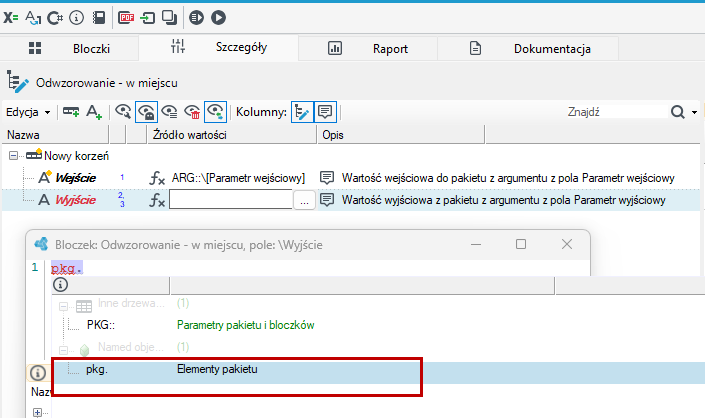Toggle the eye with lock view button
Screen dimensions: 705x418
tap(146, 111)
